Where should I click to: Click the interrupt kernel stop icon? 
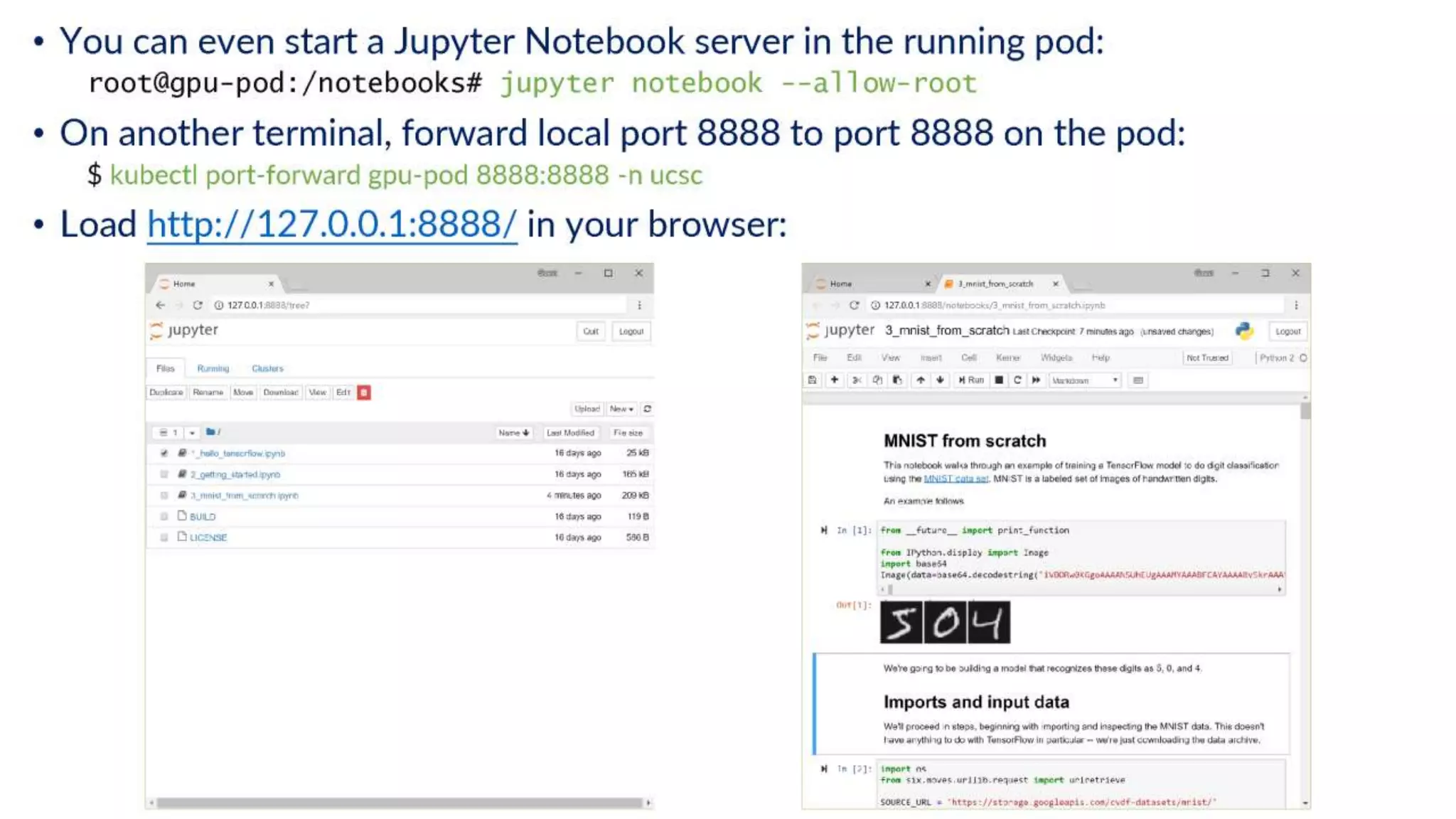pos(999,380)
